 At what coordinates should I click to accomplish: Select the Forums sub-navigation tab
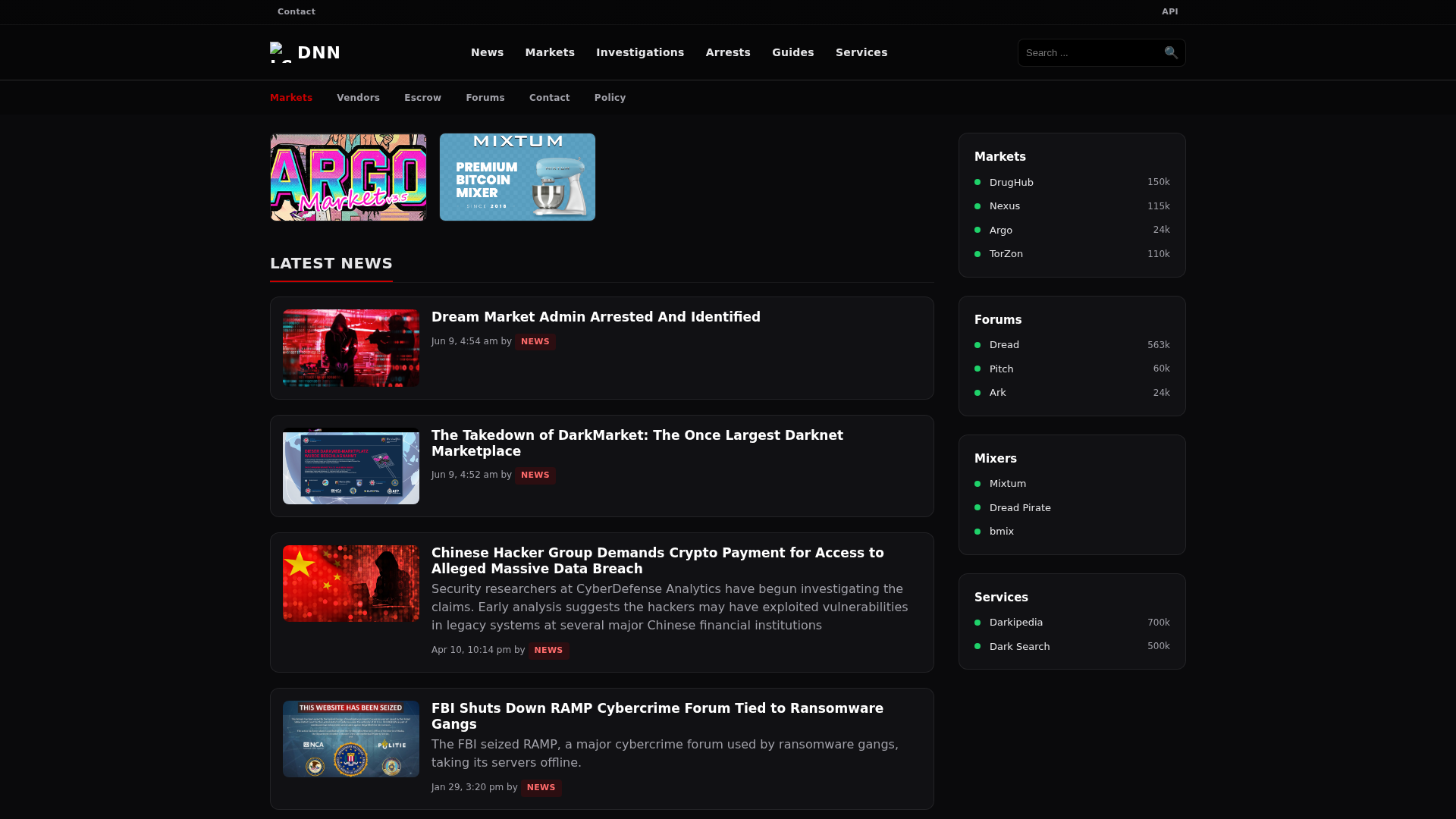click(x=485, y=98)
